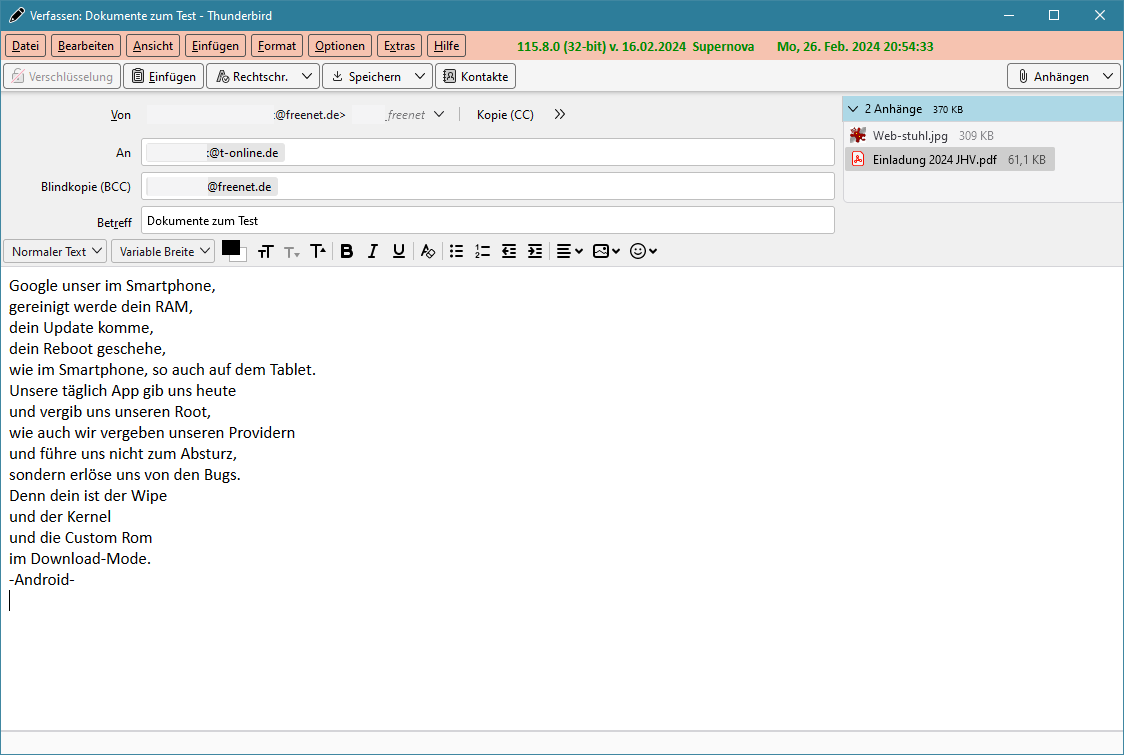Apply numbered list formatting

(x=482, y=251)
